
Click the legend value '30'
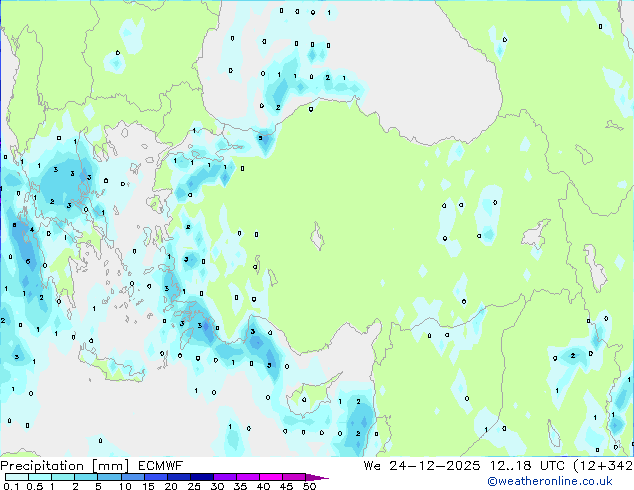pos(217,486)
